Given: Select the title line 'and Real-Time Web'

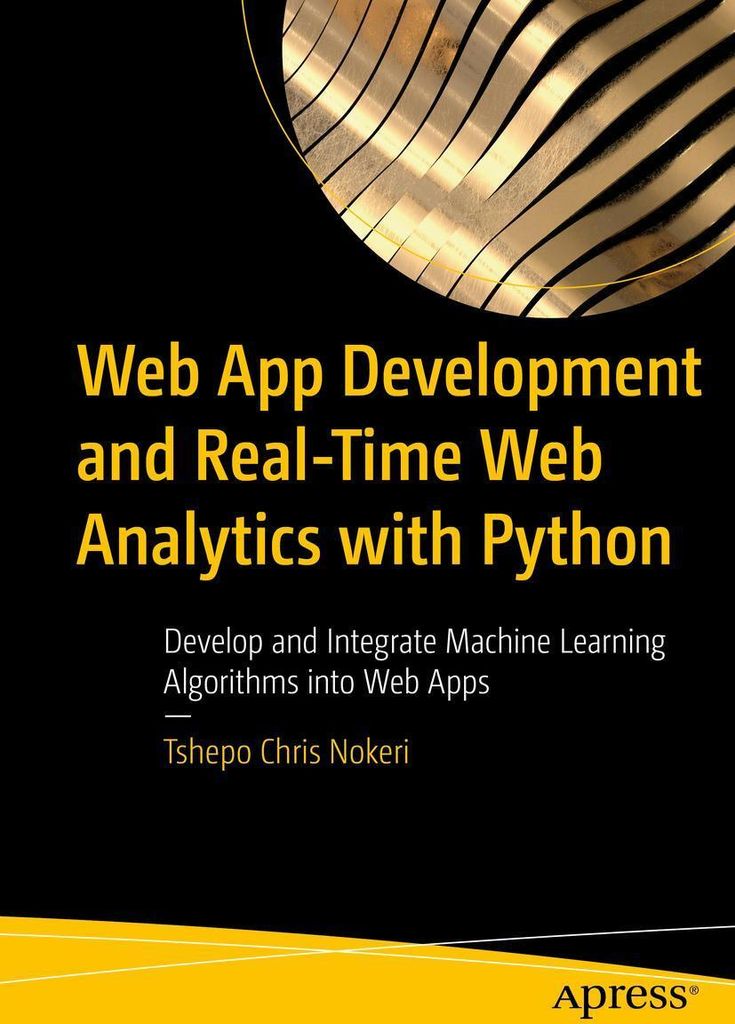Looking at the screenshot, I should tap(341, 461).
